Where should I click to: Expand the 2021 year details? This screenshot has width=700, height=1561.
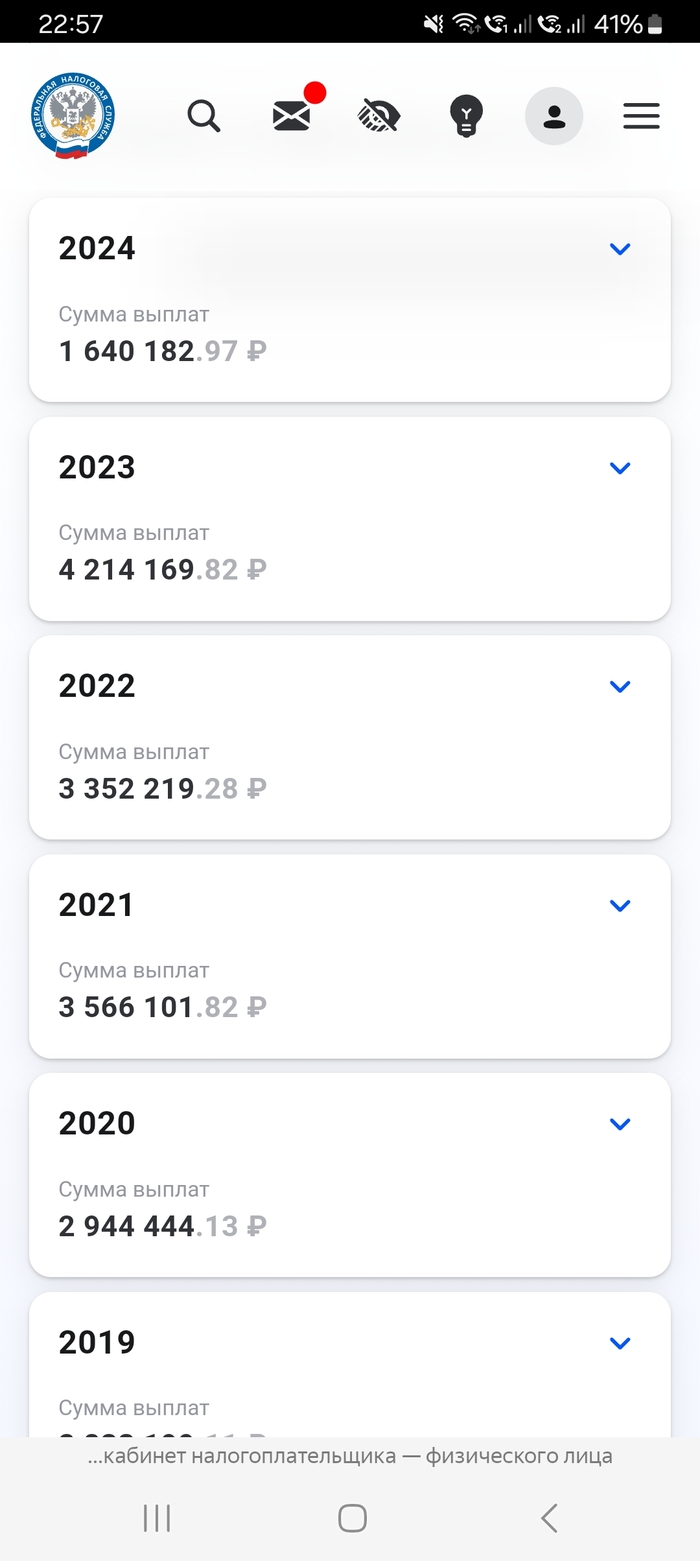[620, 905]
